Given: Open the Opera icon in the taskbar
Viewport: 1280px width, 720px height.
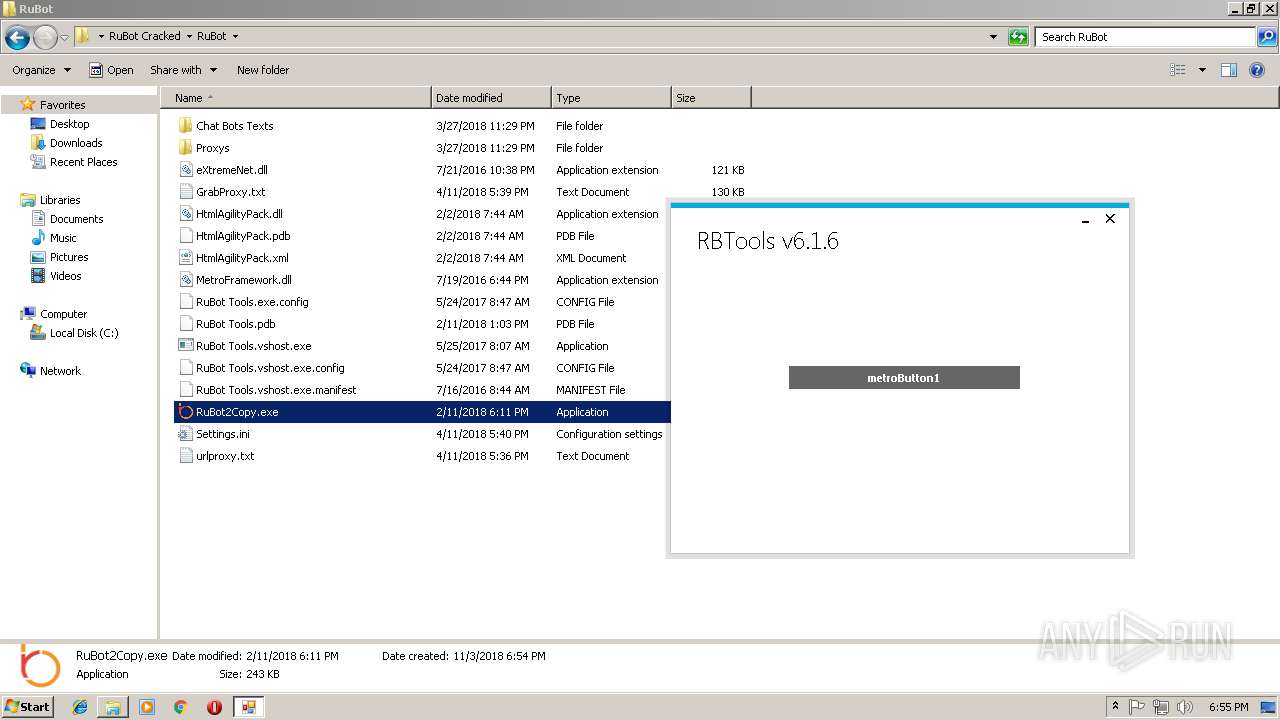Looking at the screenshot, I should [x=214, y=707].
